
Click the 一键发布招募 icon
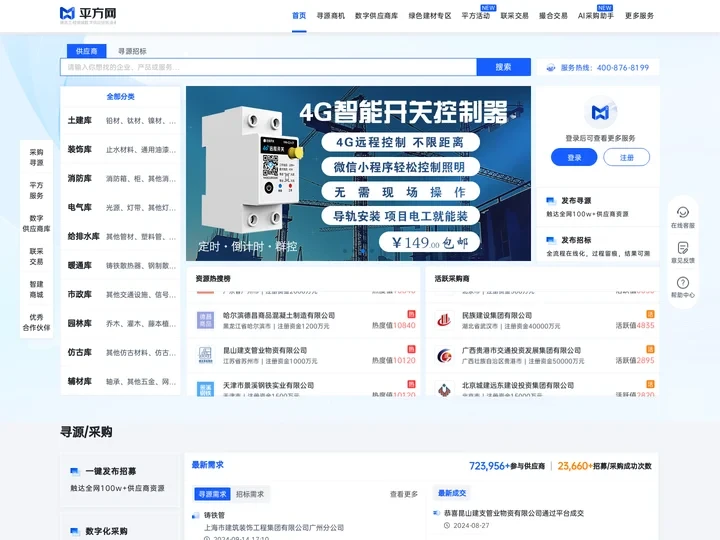[x=75, y=471]
